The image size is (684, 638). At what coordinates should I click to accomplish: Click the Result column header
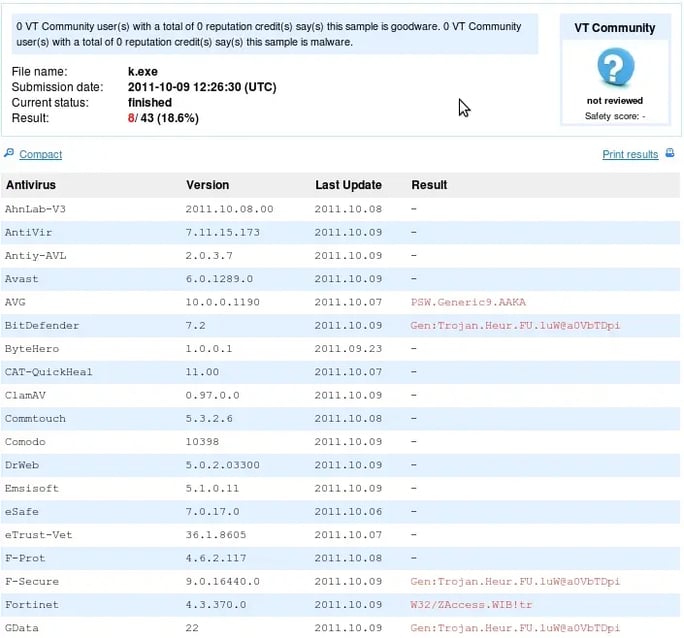(429, 185)
